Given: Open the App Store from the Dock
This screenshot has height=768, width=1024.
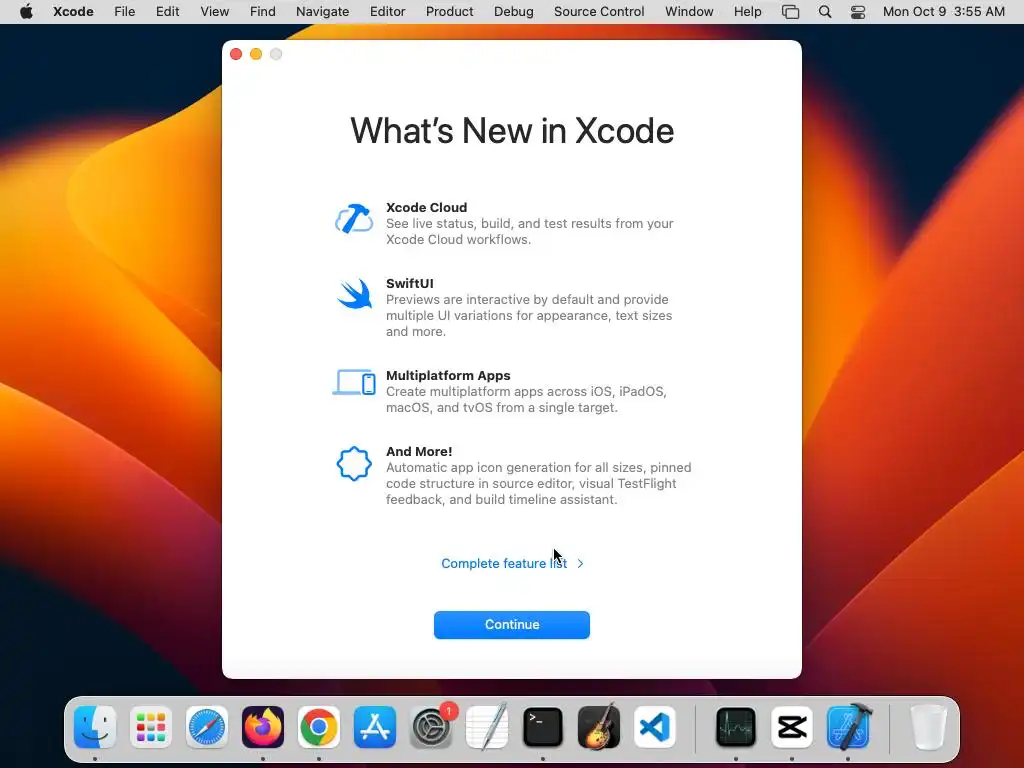Looking at the screenshot, I should (375, 727).
